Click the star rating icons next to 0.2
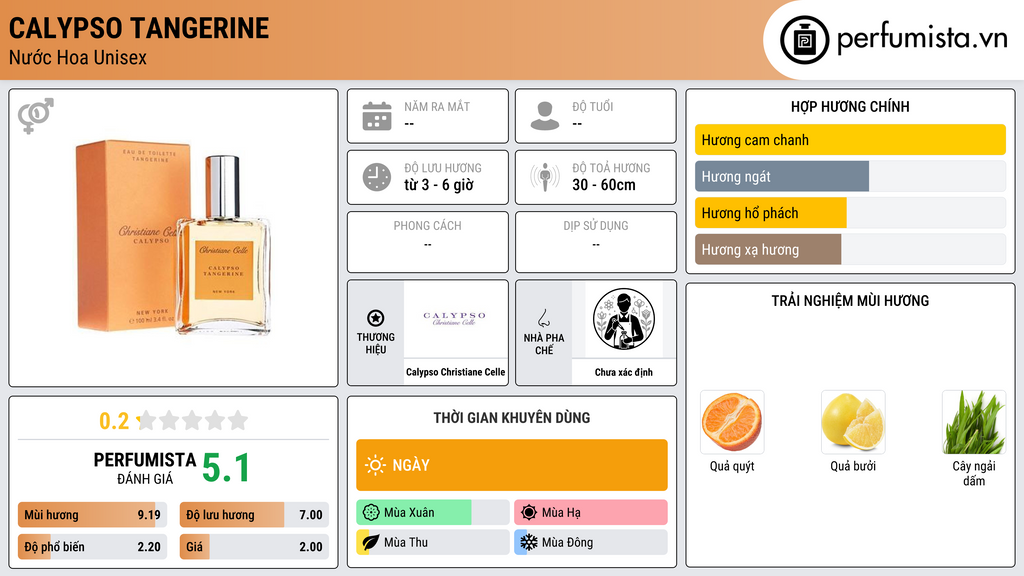Image resolution: width=1024 pixels, height=576 pixels. click(x=193, y=420)
